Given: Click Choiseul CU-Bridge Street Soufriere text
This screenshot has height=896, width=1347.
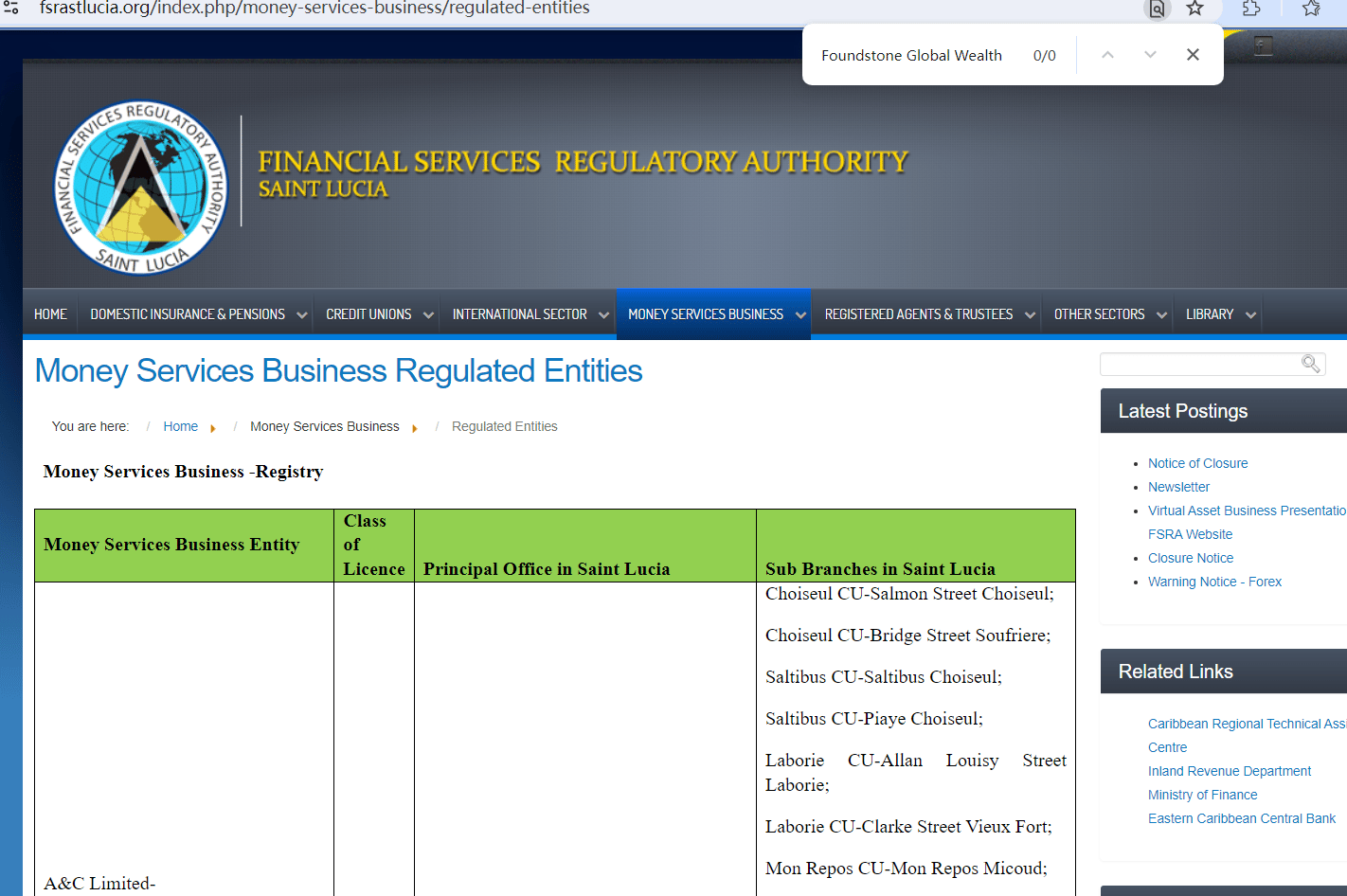Looking at the screenshot, I should (x=907, y=636).
